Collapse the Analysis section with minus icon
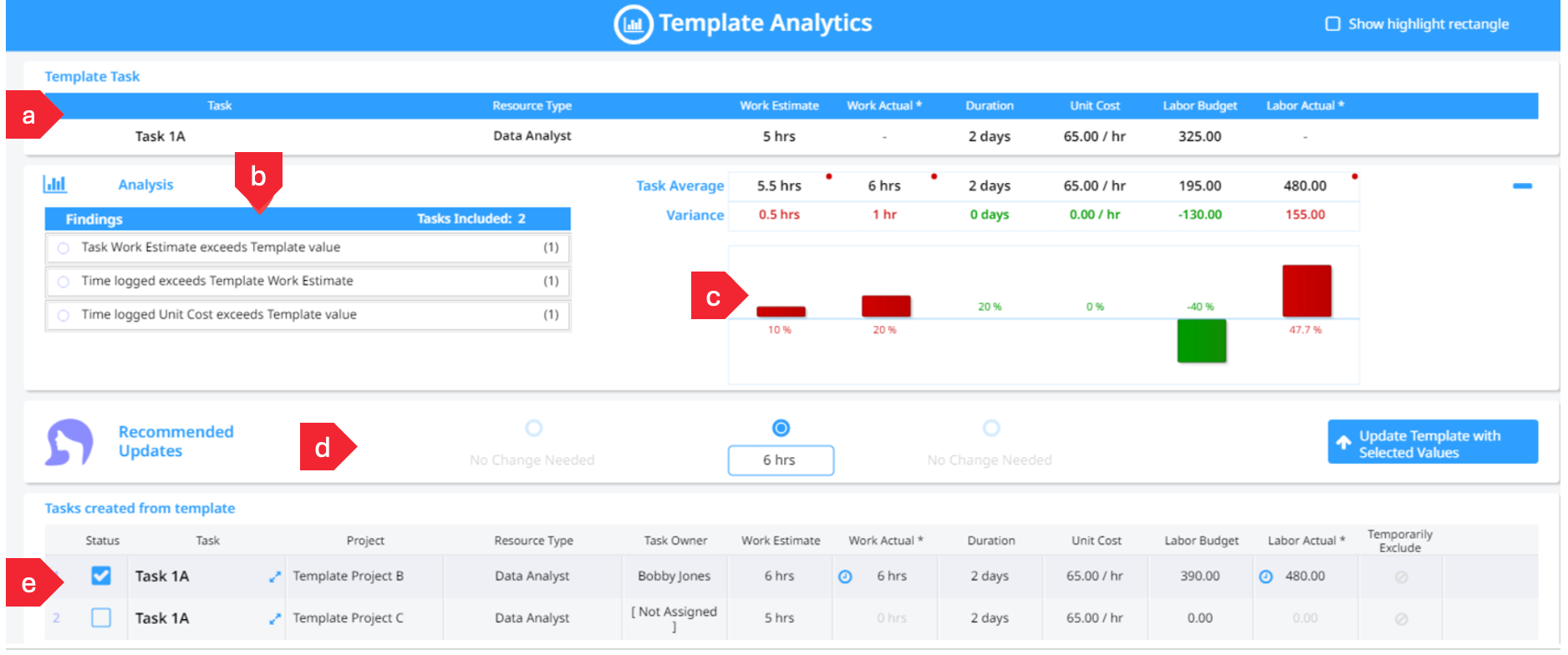Viewport: 1568px width, 655px height. pyautogui.click(x=1522, y=185)
